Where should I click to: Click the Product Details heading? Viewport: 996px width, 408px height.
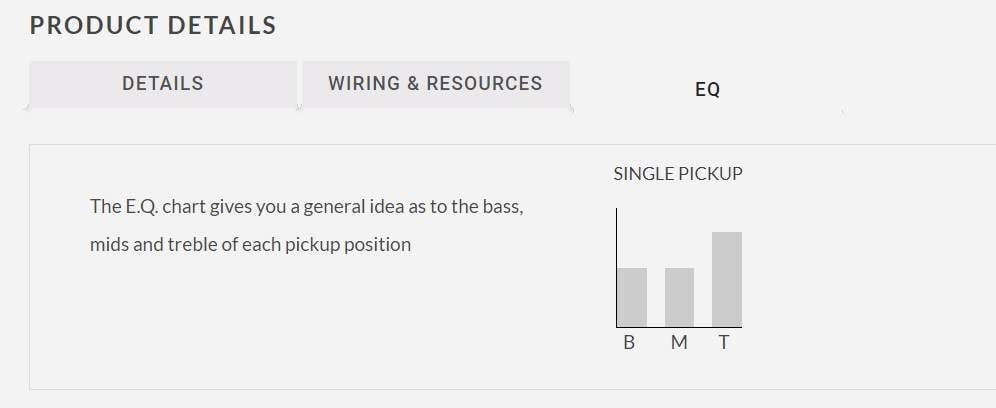153,25
